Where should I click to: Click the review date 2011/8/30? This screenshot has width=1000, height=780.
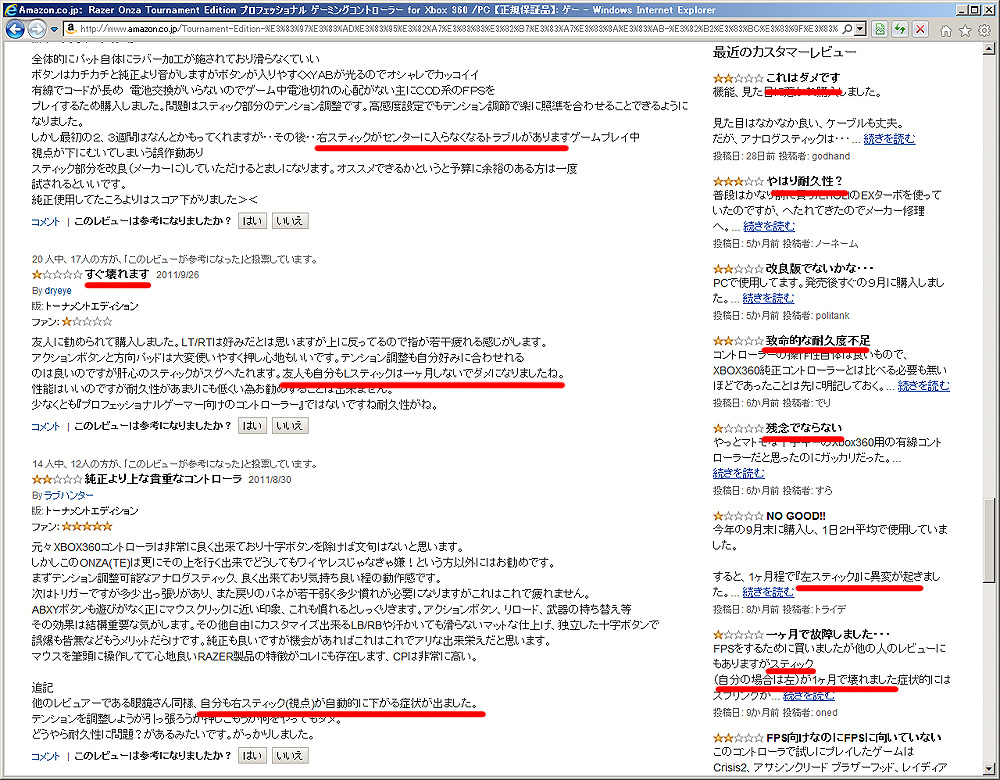point(270,480)
